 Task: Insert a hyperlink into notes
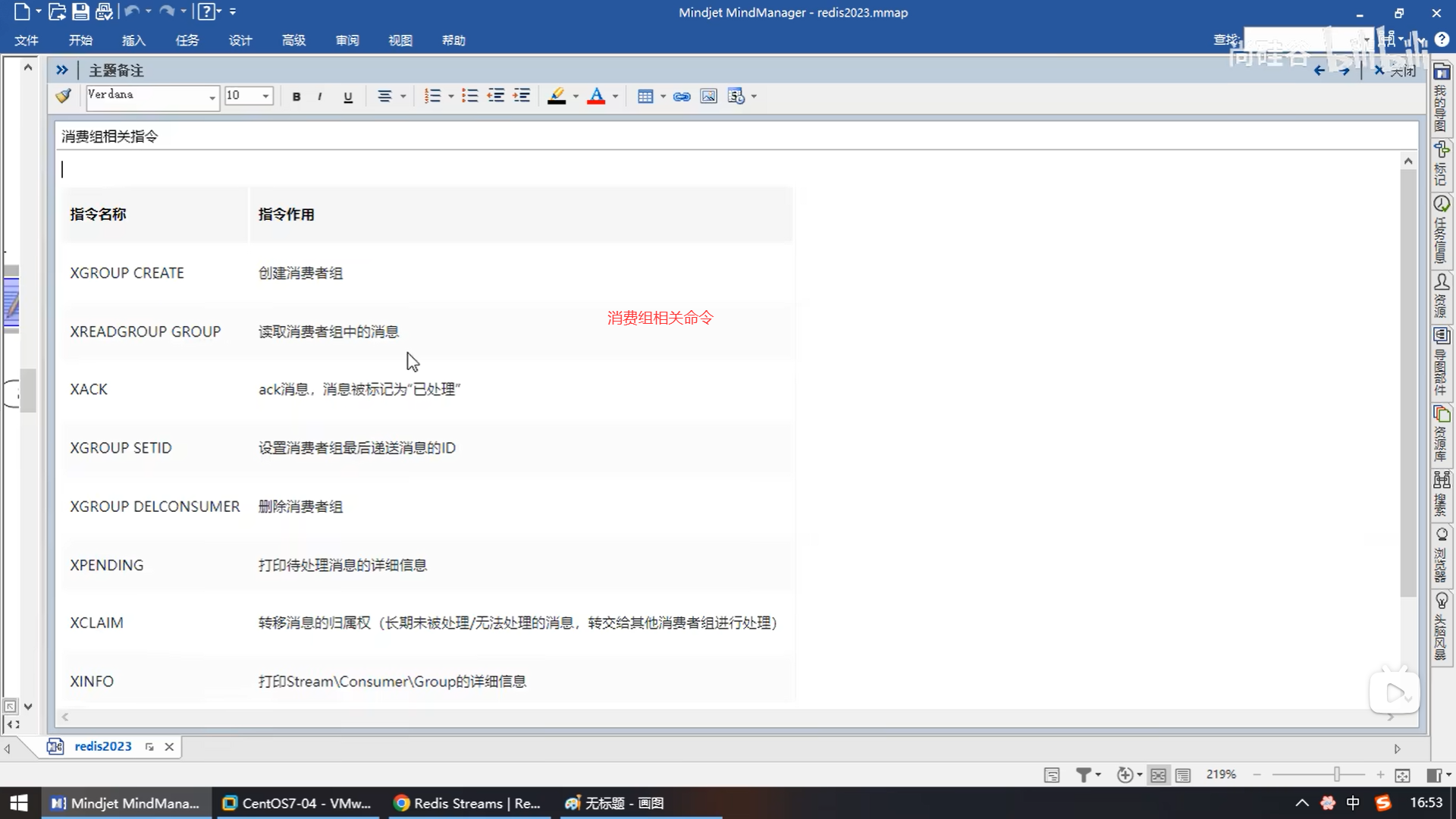(x=682, y=96)
